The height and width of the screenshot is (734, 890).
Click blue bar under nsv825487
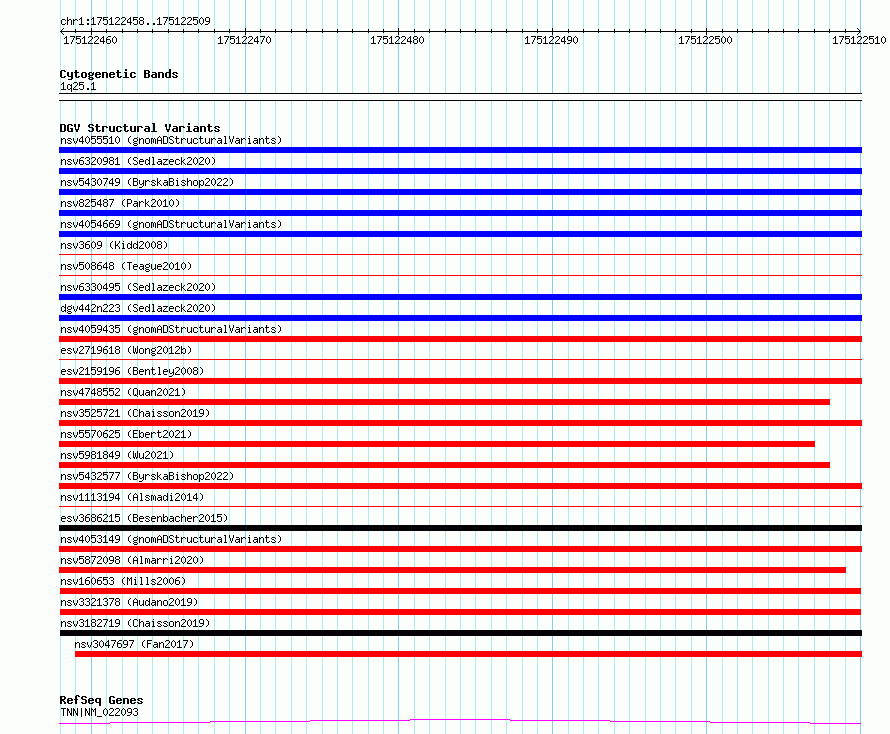460,213
